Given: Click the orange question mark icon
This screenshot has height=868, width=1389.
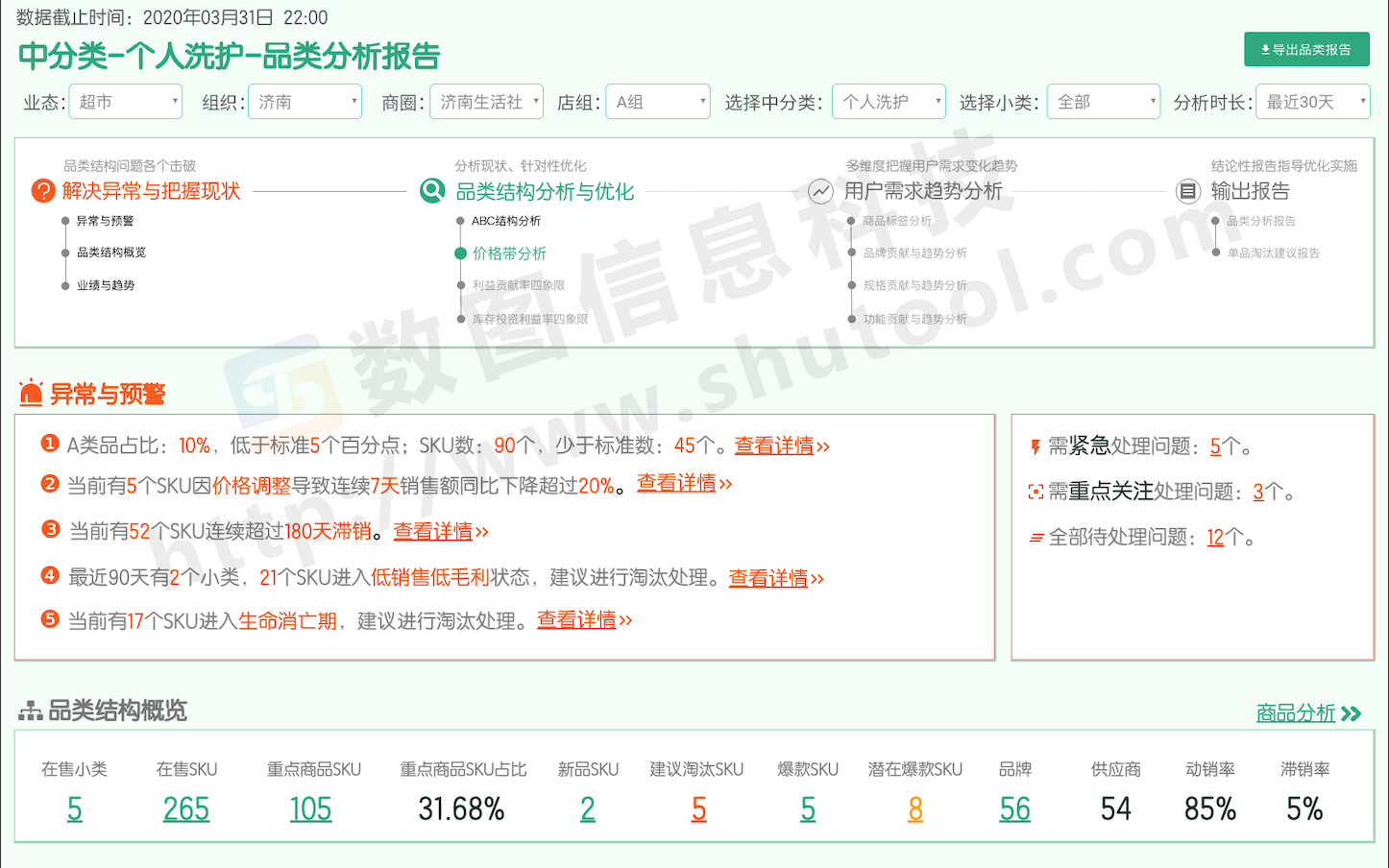Looking at the screenshot, I should (x=43, y=191).
